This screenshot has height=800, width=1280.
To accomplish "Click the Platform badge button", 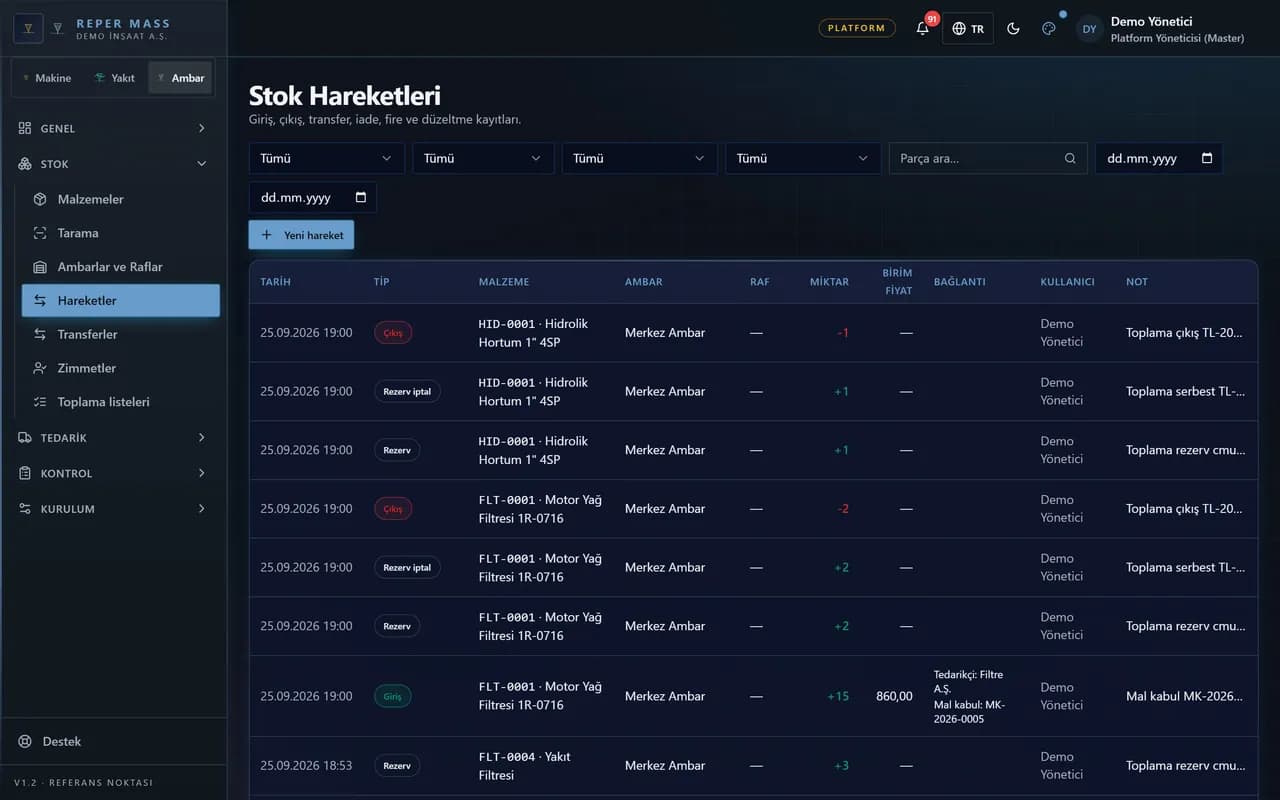I will coord(857,28).
